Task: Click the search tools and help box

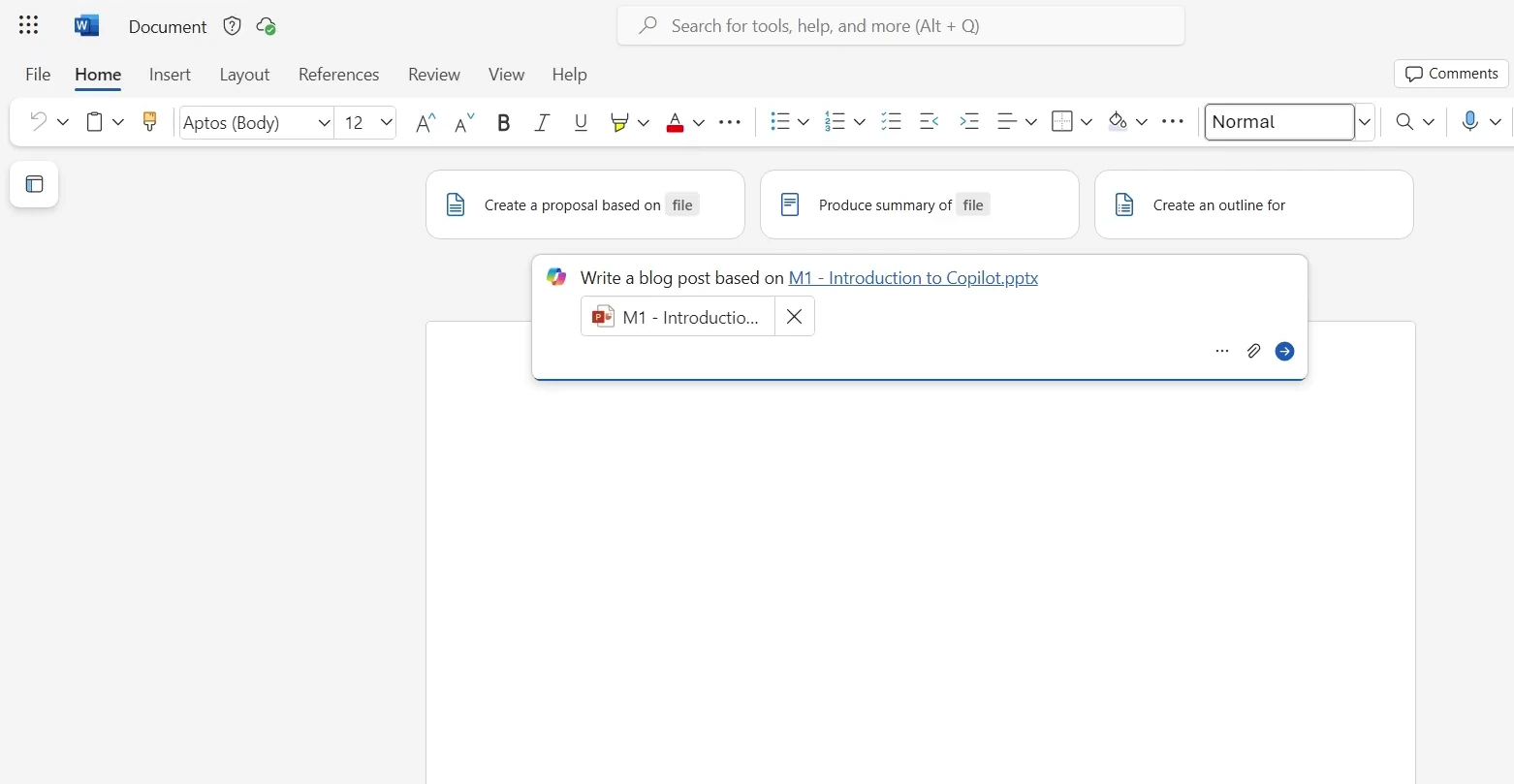Action: click(900, 25)
